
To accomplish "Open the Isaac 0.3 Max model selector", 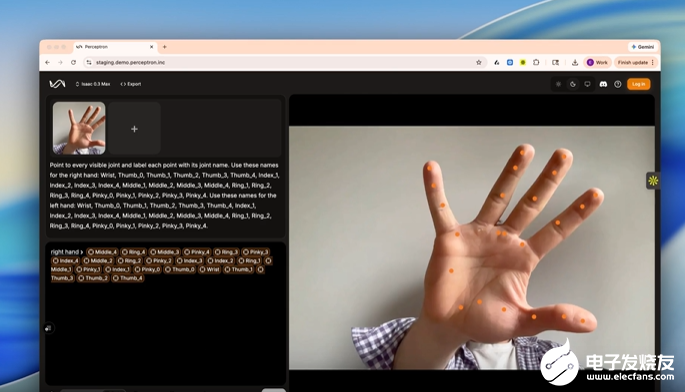I will click(x=93, y=84).
